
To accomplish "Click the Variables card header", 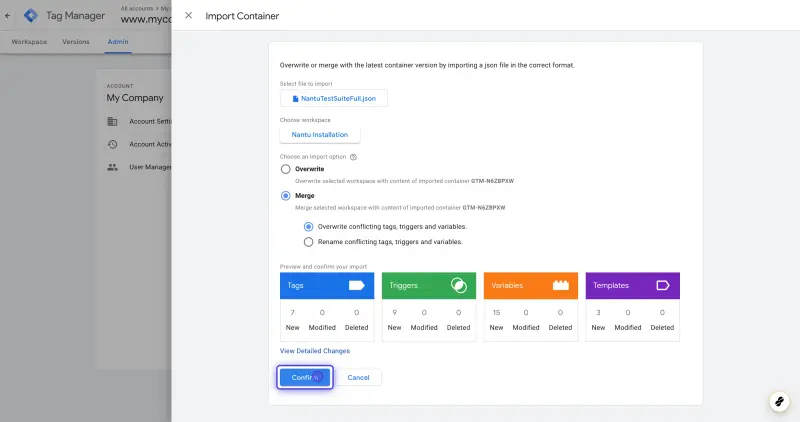I will click(x=531, y=286).
